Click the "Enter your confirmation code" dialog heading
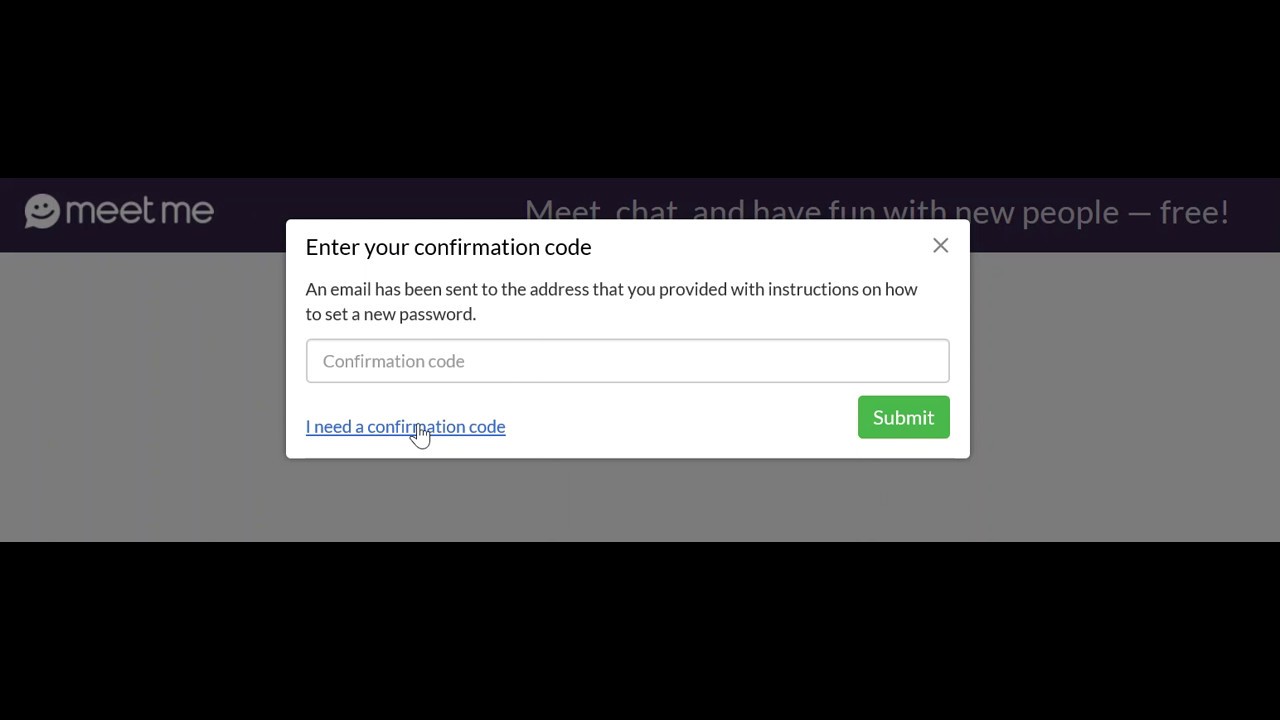 click(x=448, y=247)
